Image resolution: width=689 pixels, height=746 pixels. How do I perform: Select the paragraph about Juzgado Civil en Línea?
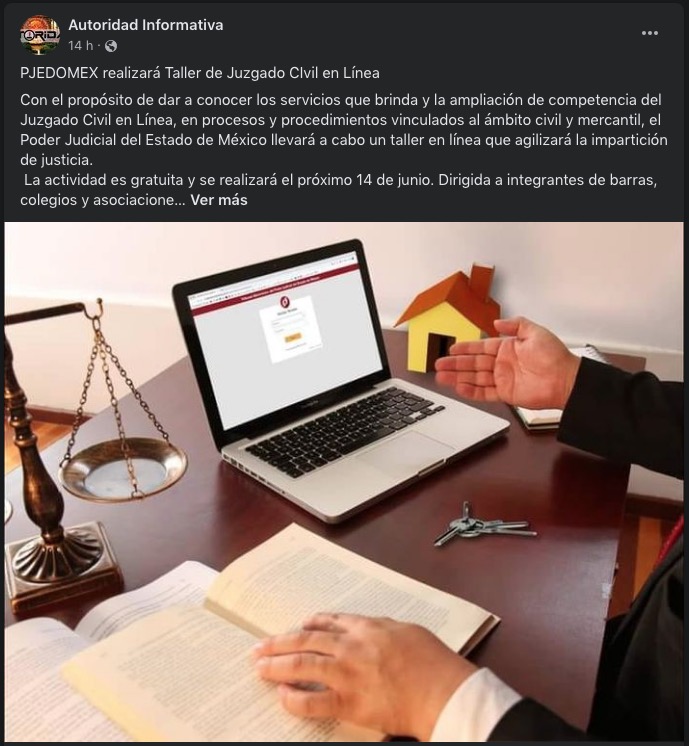(x=344, y=129)
